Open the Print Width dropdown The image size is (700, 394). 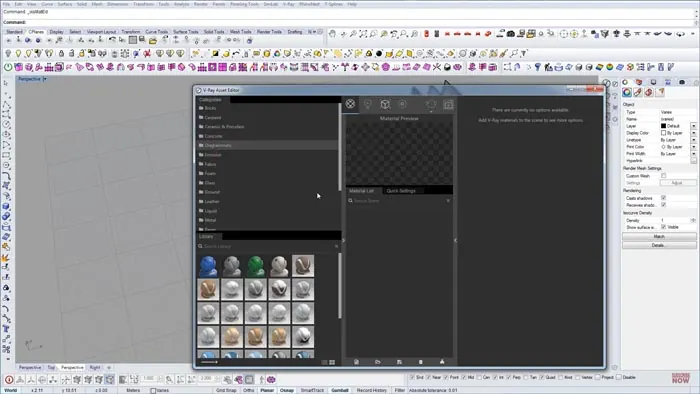pyautogui.click(x=693, y=154)
